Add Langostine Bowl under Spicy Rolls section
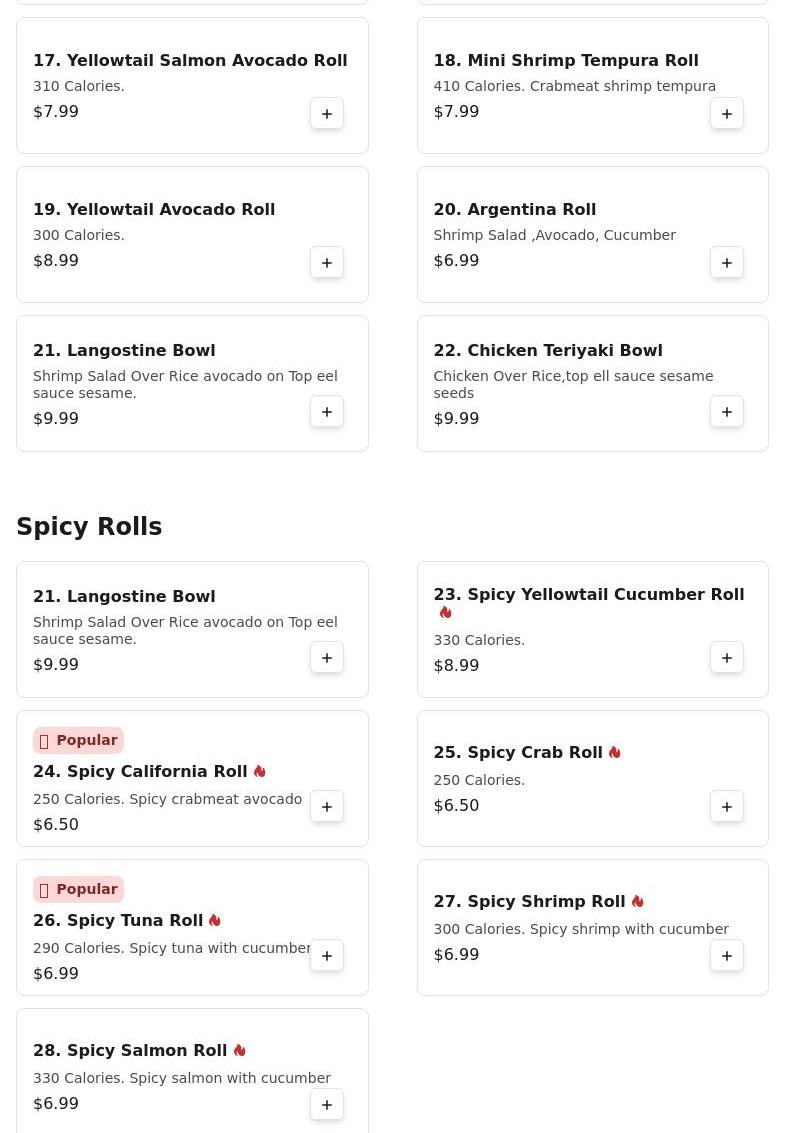Image resolution: width=785 pixels, height=1133 pixels. point(327,658)
